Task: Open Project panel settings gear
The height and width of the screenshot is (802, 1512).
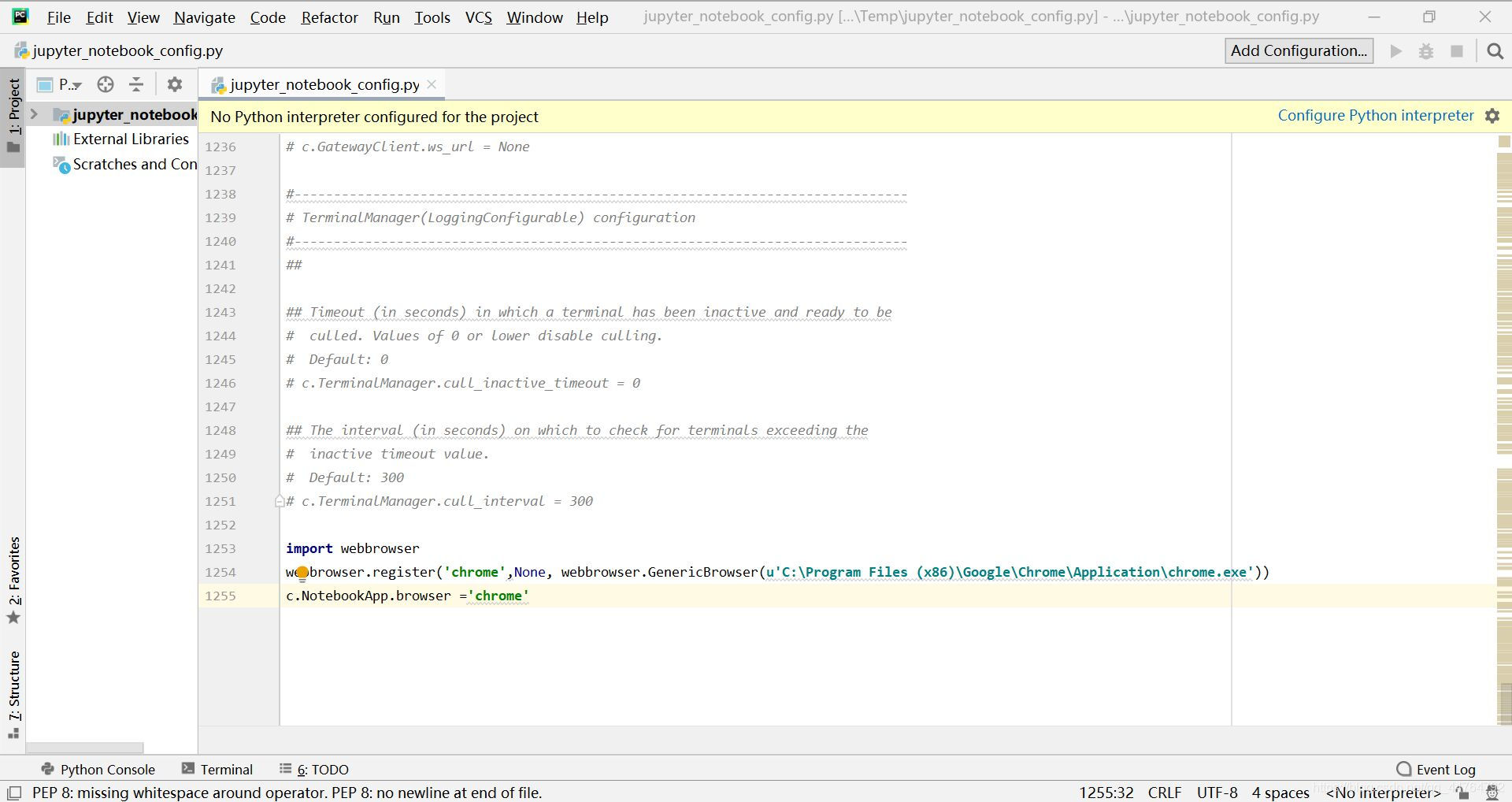Action: [175, 84]
